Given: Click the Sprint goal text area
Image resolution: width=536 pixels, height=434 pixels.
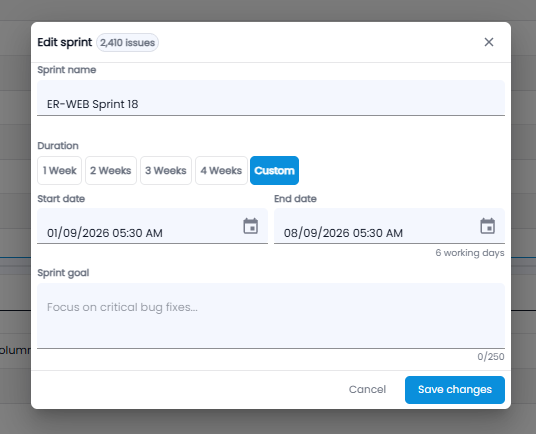Looking at the screenshot, I should tap(271, 316).
